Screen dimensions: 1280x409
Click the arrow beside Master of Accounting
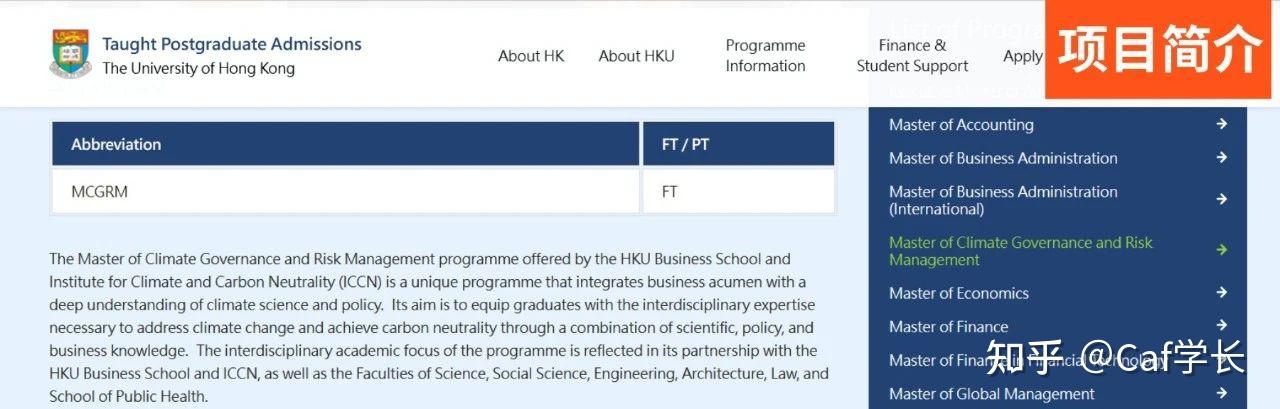click(1221, 124)
